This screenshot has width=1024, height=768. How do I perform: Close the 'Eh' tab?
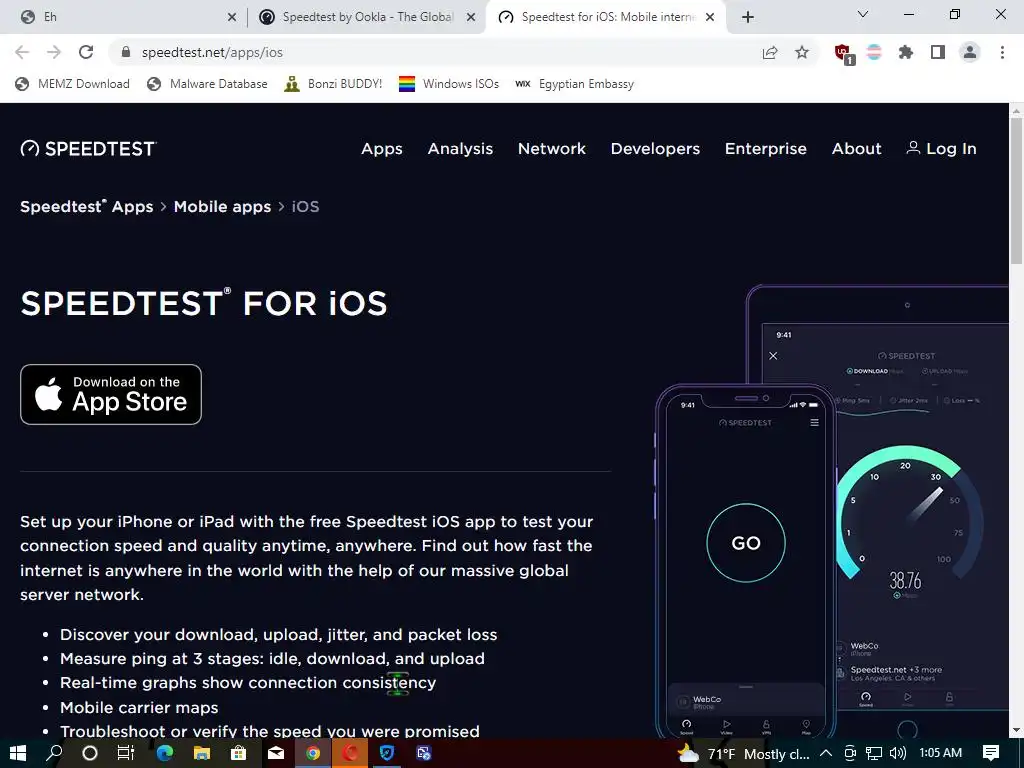click(x=231, y=17)
